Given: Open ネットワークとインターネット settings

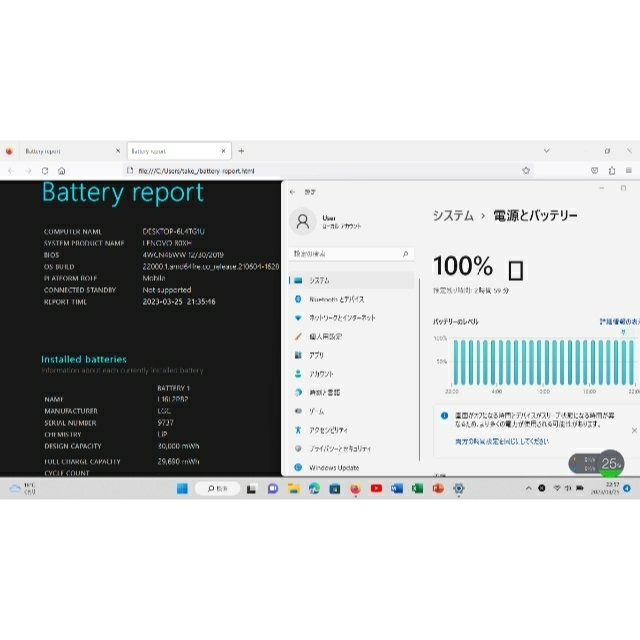Looking at the screenshot, I should [352, 318].
